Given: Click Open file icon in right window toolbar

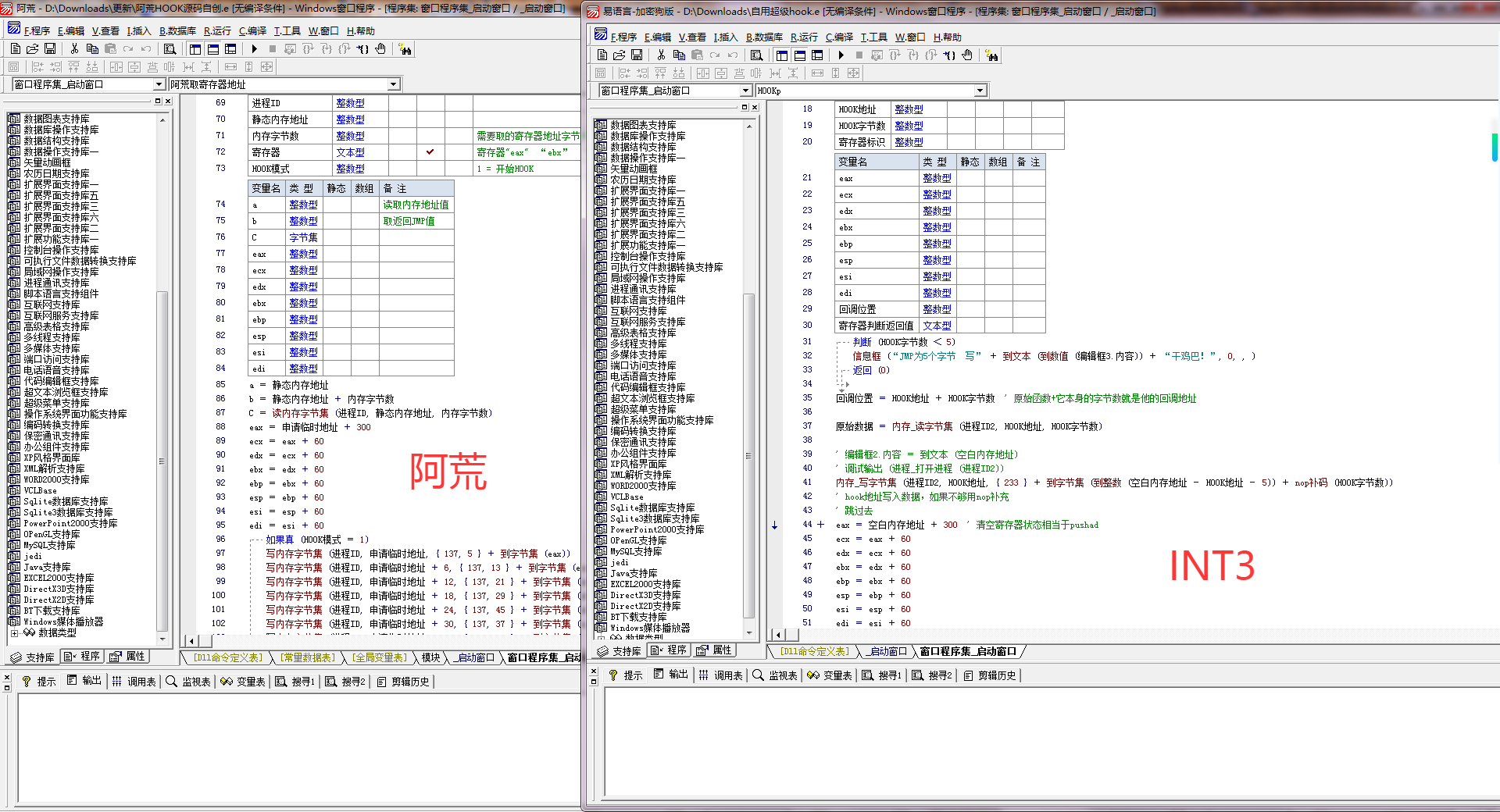Looking at the screenshot, I should tap(619, 55).
